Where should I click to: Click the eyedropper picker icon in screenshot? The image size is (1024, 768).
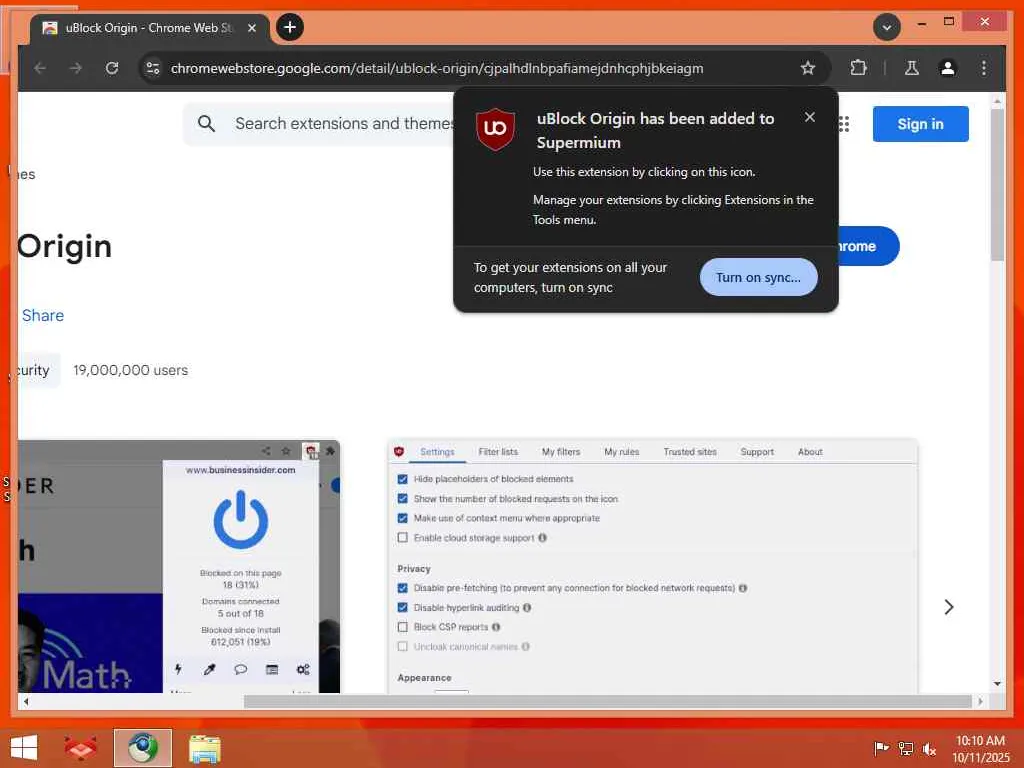point(209,669)
